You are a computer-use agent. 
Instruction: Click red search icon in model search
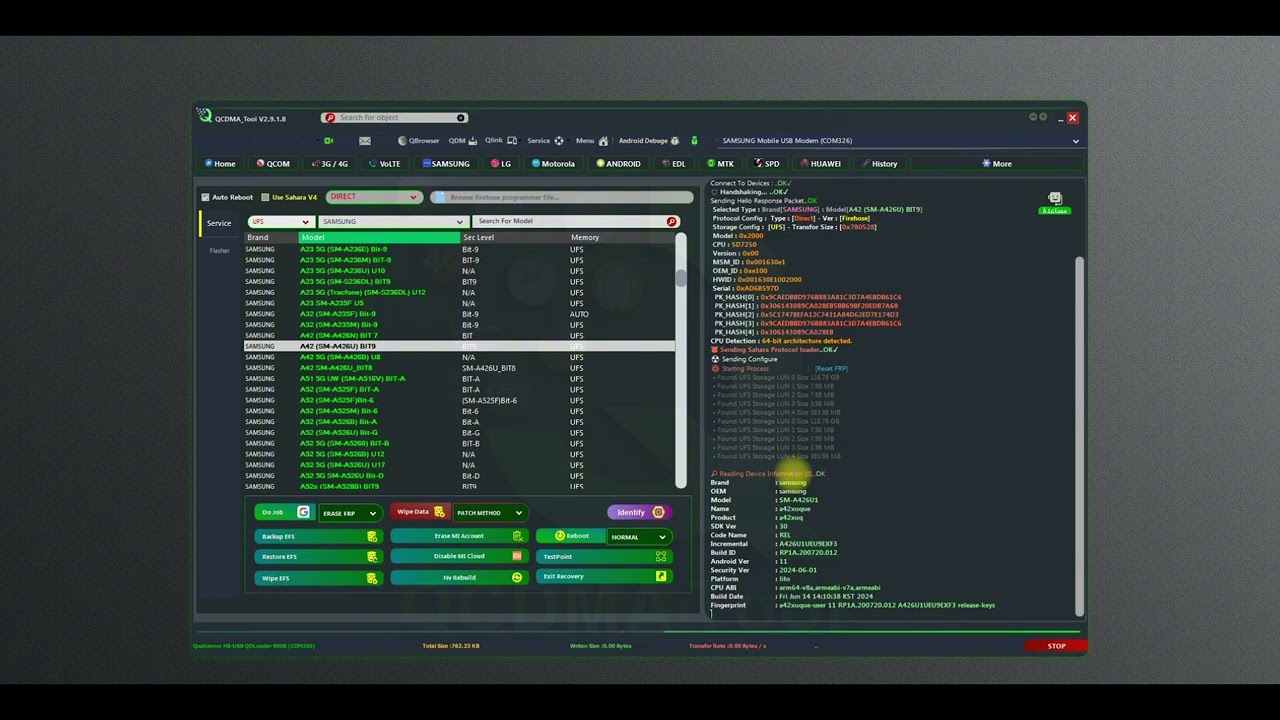point(672,222)
